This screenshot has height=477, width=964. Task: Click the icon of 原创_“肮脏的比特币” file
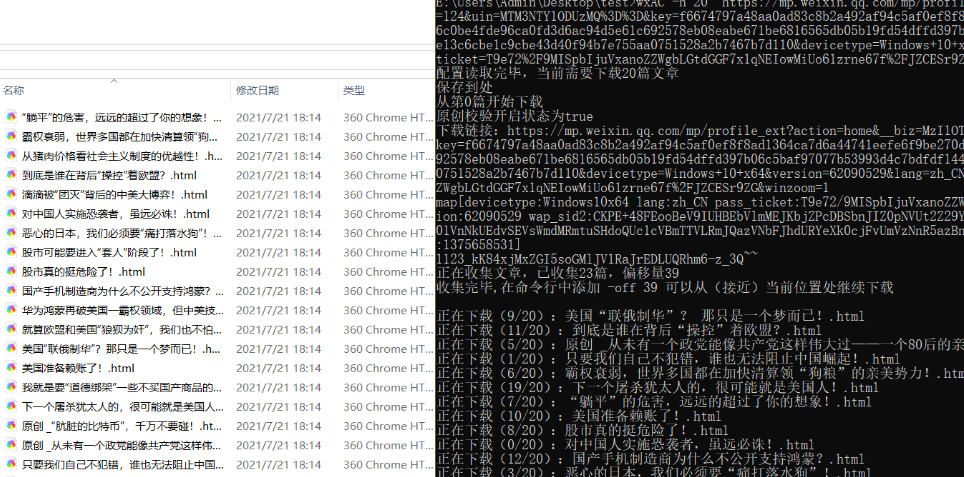pos(11,426)
